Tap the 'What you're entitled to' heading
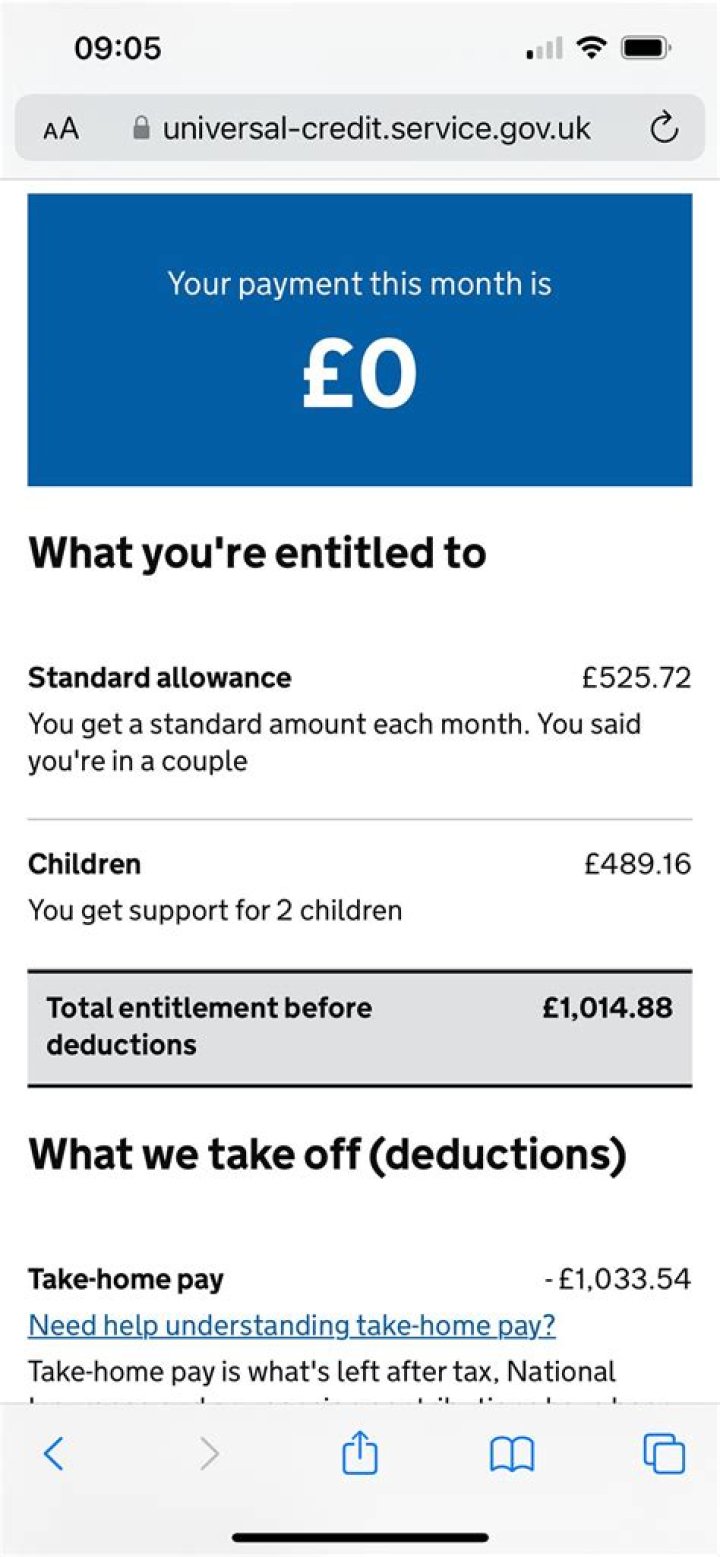720x1557 pixels. pyautogui.click(x=258, y=551)
